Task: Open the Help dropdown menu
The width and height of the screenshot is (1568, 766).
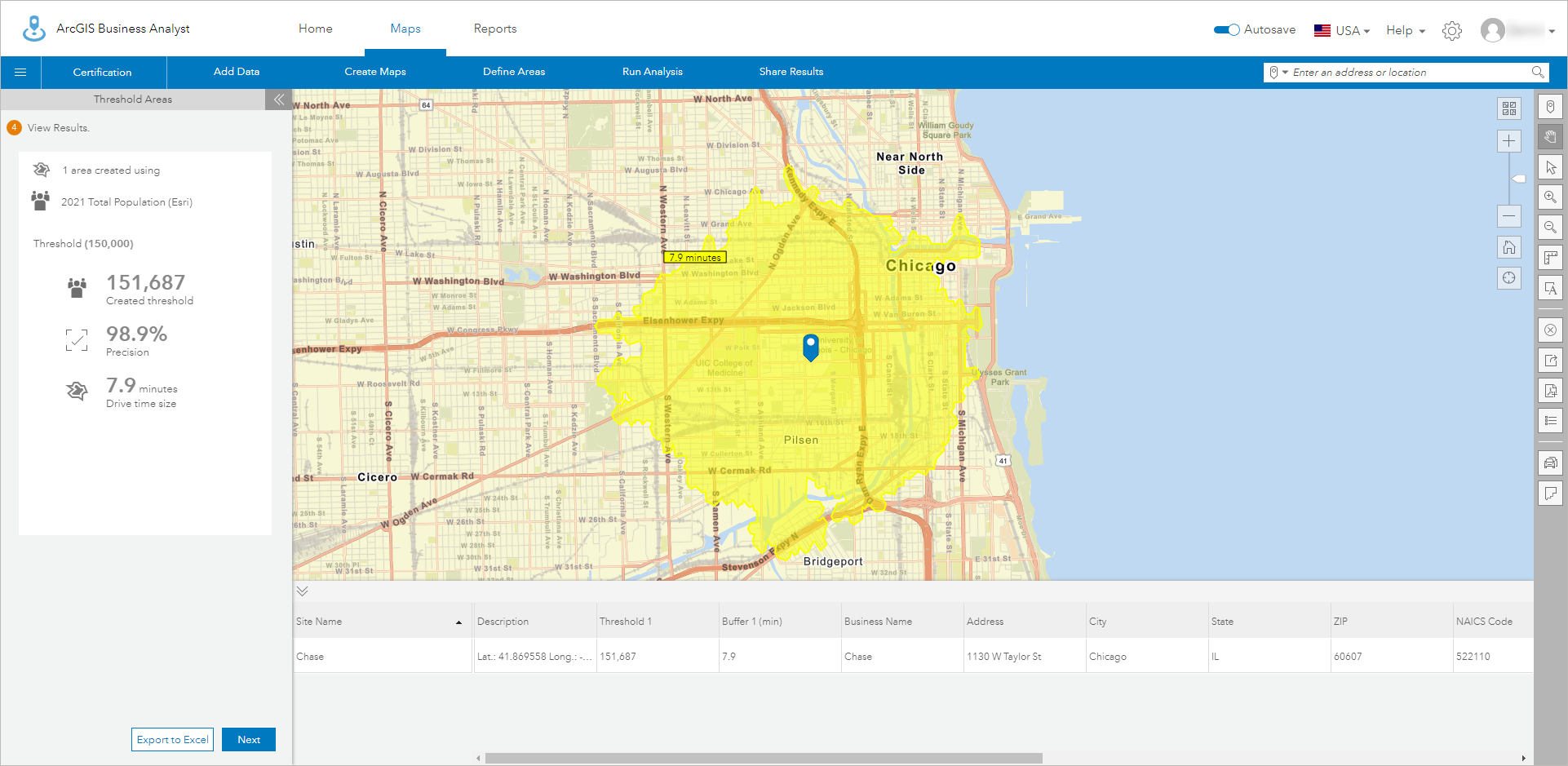Action: [x=1406, y=30]
